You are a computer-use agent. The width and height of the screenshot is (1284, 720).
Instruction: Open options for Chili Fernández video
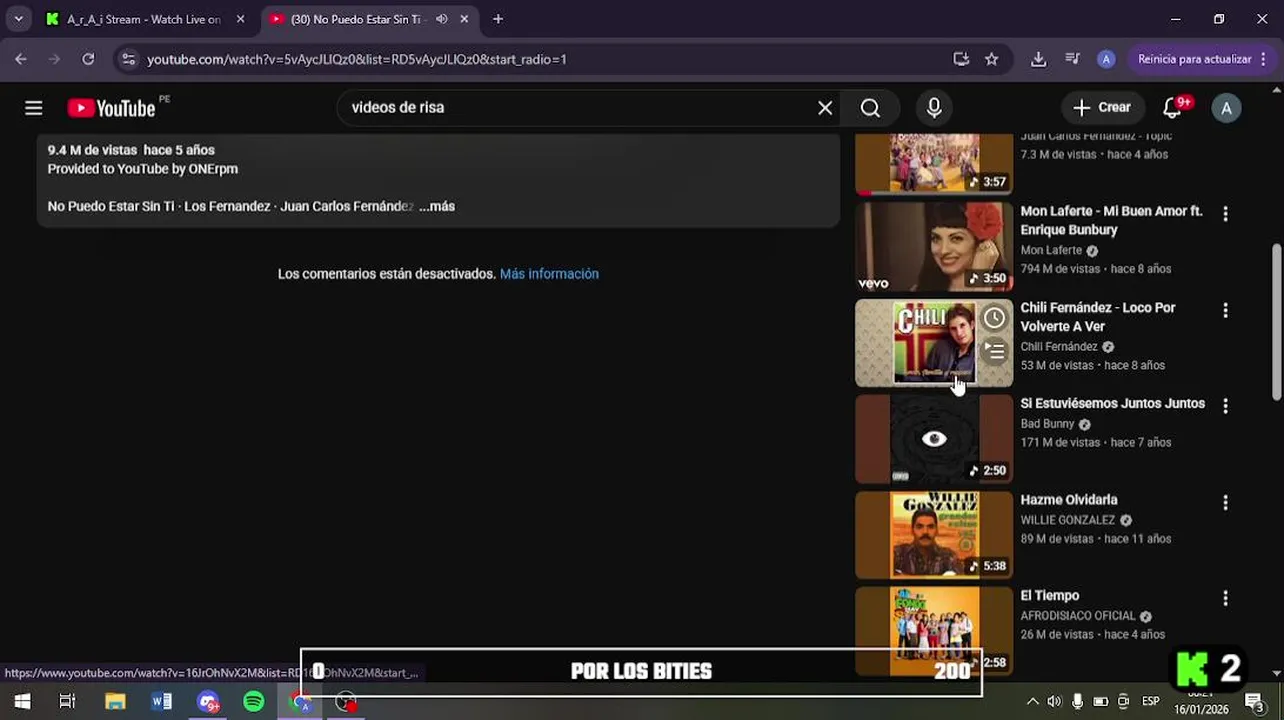pyautogui.click(x=1225, y=310)
